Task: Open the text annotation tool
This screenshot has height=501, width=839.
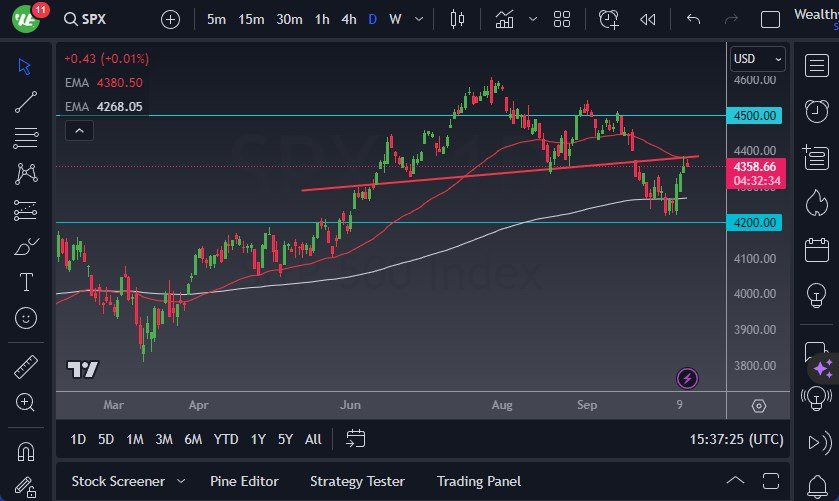Action: click(26, 282)
